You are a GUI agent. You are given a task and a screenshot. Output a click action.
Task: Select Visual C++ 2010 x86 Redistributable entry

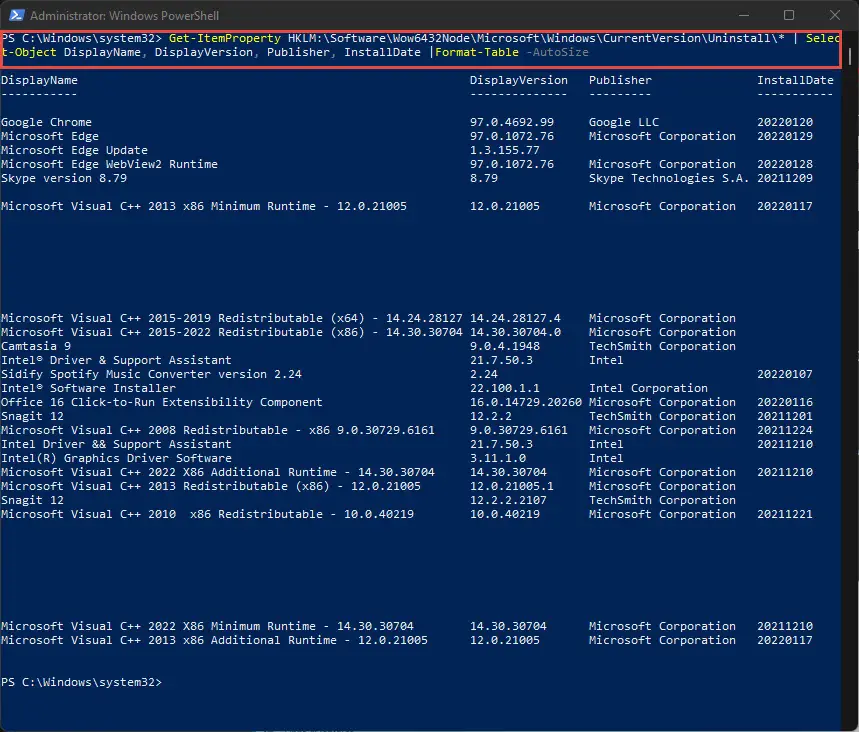(x=207, y=514)
